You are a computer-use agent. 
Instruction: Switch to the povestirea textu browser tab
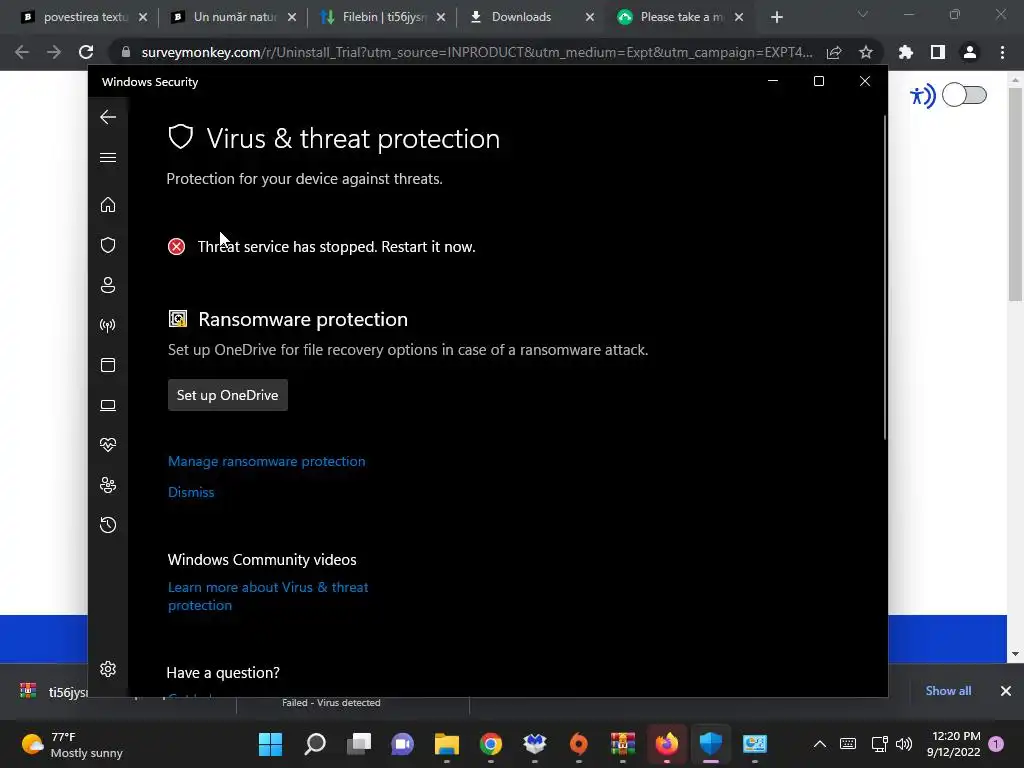(85, 17)
